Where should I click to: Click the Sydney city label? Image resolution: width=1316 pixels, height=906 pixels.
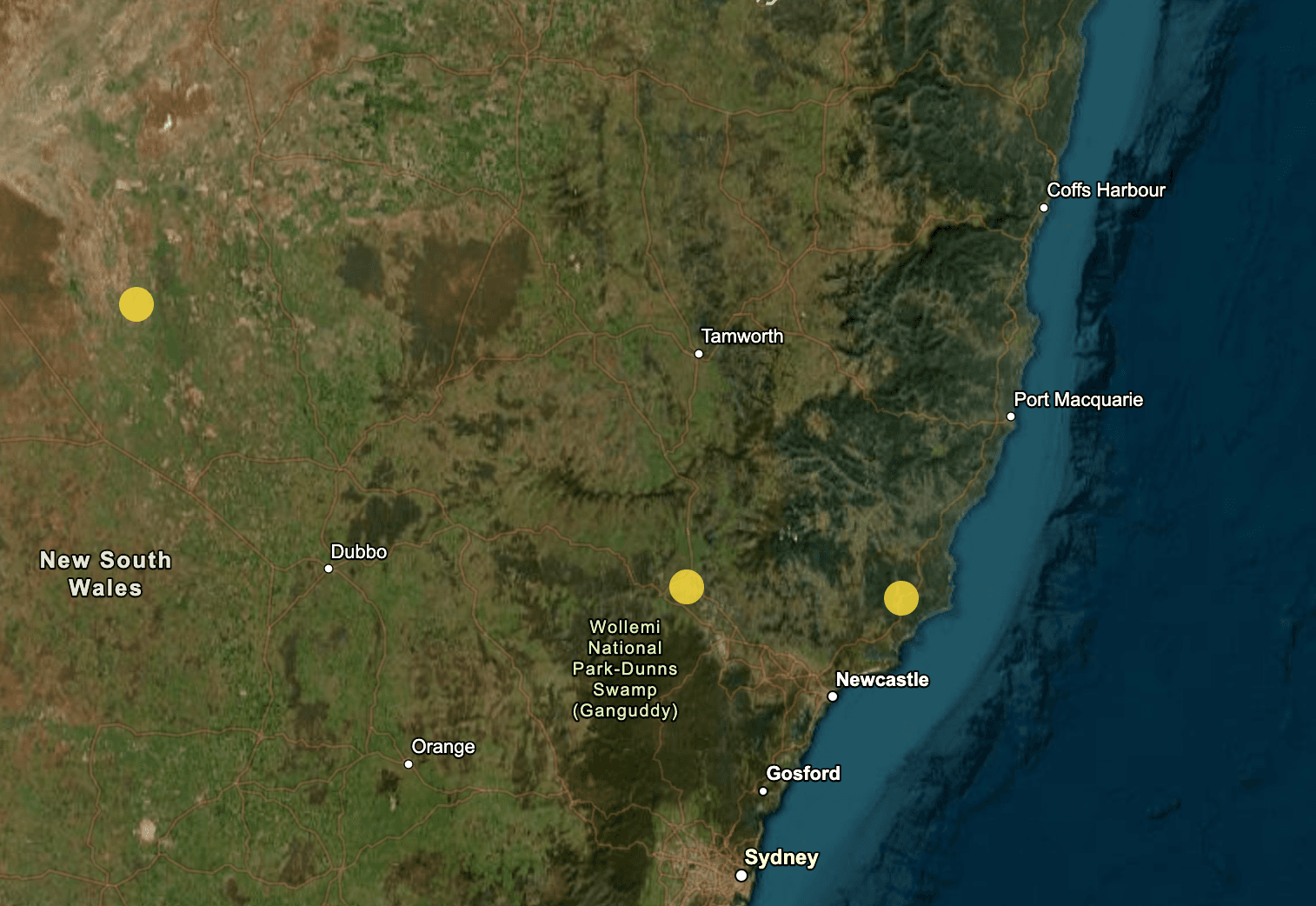point(781,857)
